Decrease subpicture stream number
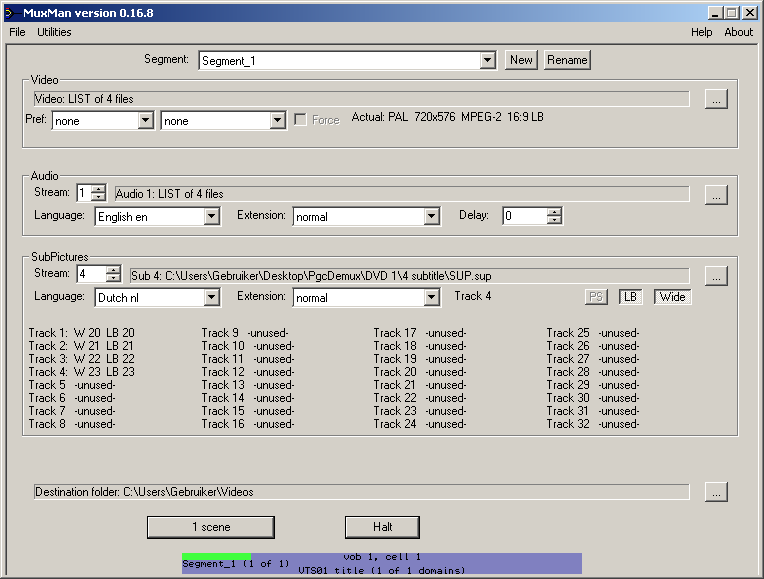The height and width of the screenshot is (579, 764). point(113,278)
